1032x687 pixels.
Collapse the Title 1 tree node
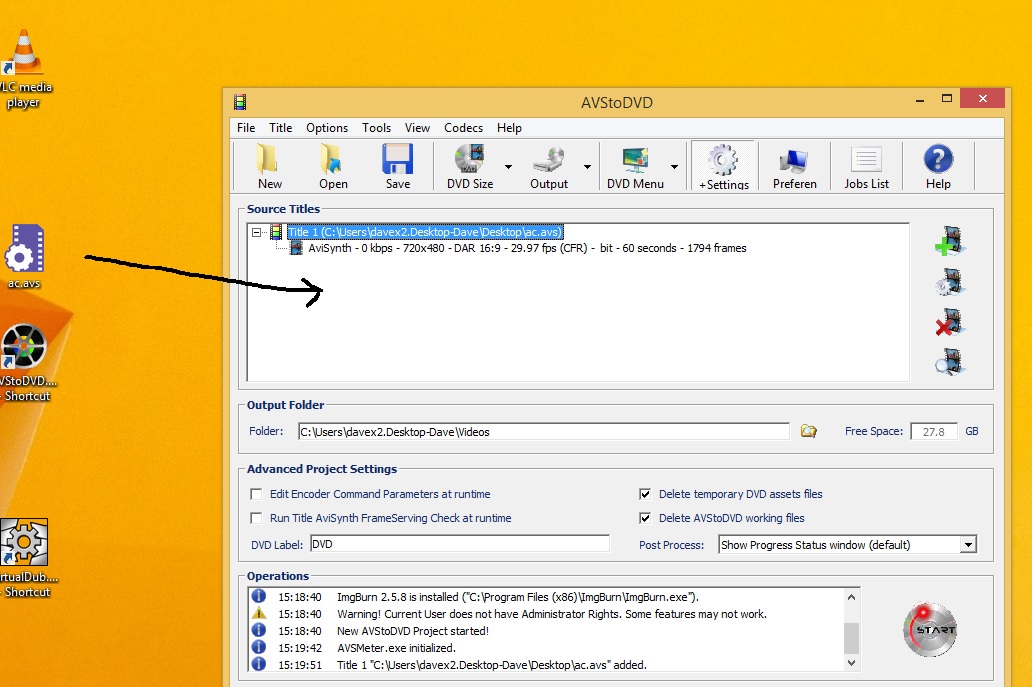coord(257,232)
